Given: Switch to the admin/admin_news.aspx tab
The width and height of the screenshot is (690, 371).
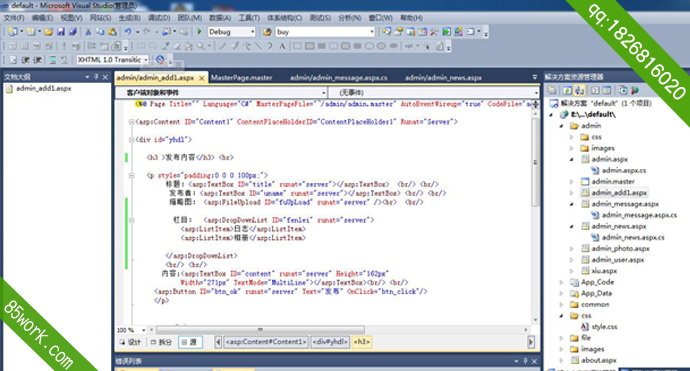Looking at the screenshot, I should click(444, 77).
